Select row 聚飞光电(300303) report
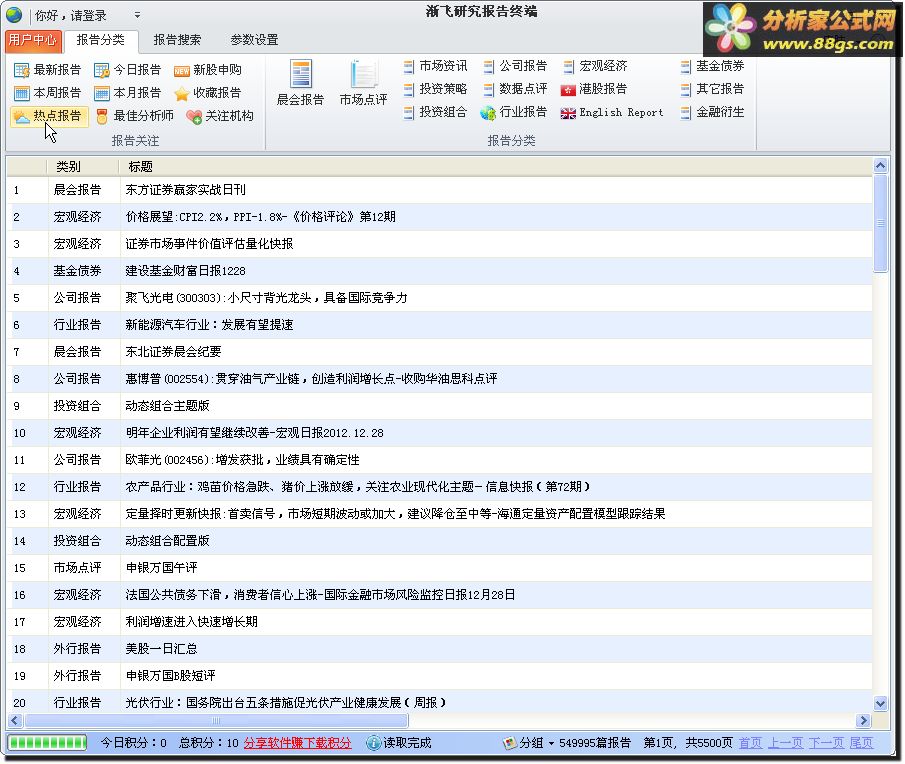 [x=440, y=298]
